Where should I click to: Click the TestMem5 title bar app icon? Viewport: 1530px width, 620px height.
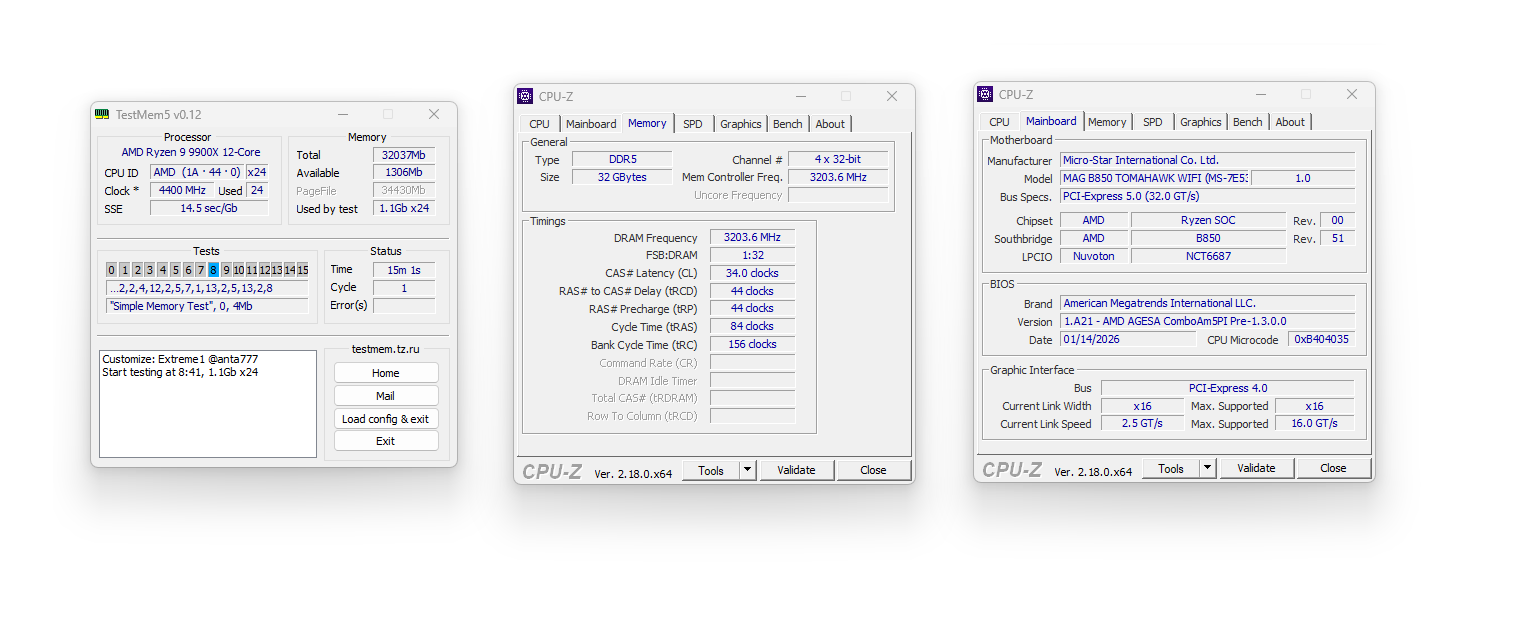pyautogui.click(x=102, y=114)
